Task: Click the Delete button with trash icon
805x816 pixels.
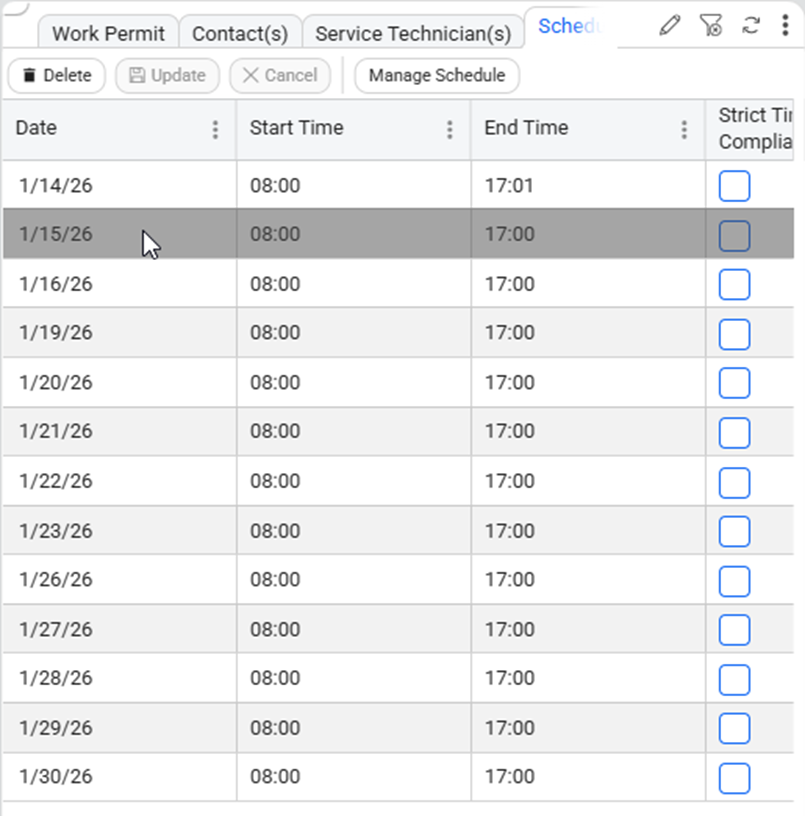Action: tap(57, 76)
